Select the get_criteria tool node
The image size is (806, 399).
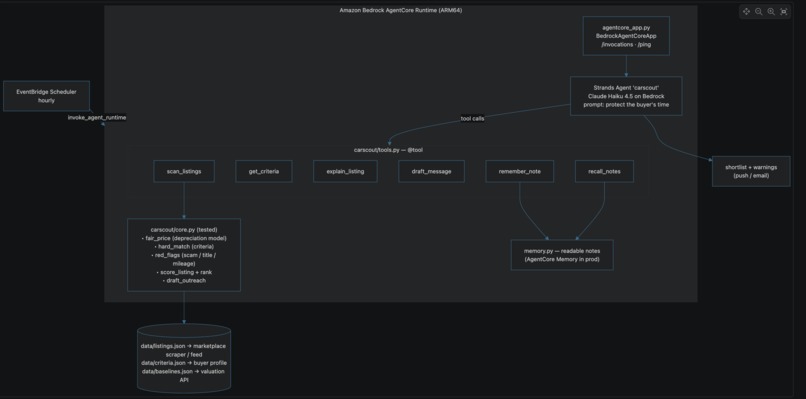tap(264, 171)
